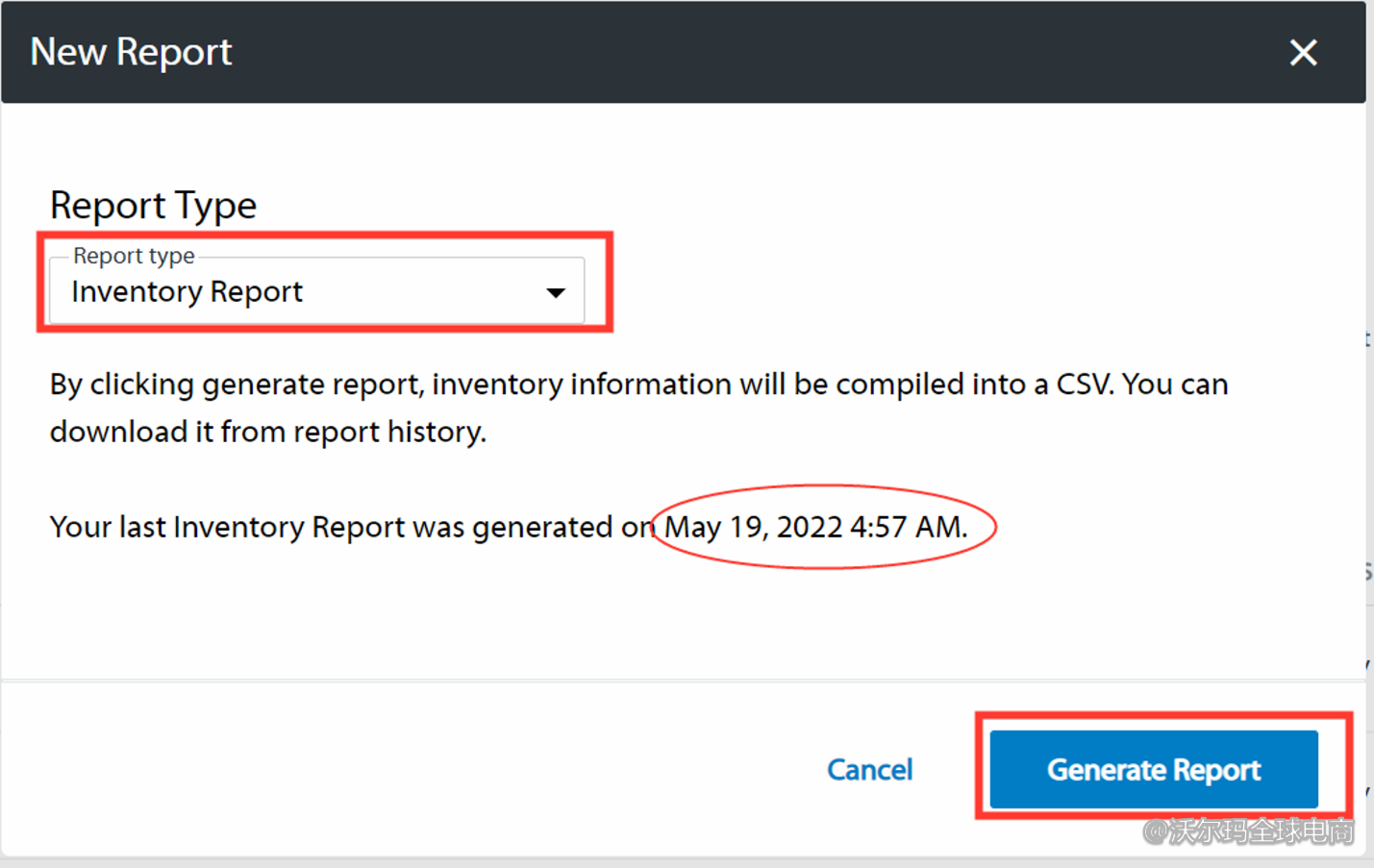Click the Generate Report button
1374x868 pixels.
[x=1152, y=769]
